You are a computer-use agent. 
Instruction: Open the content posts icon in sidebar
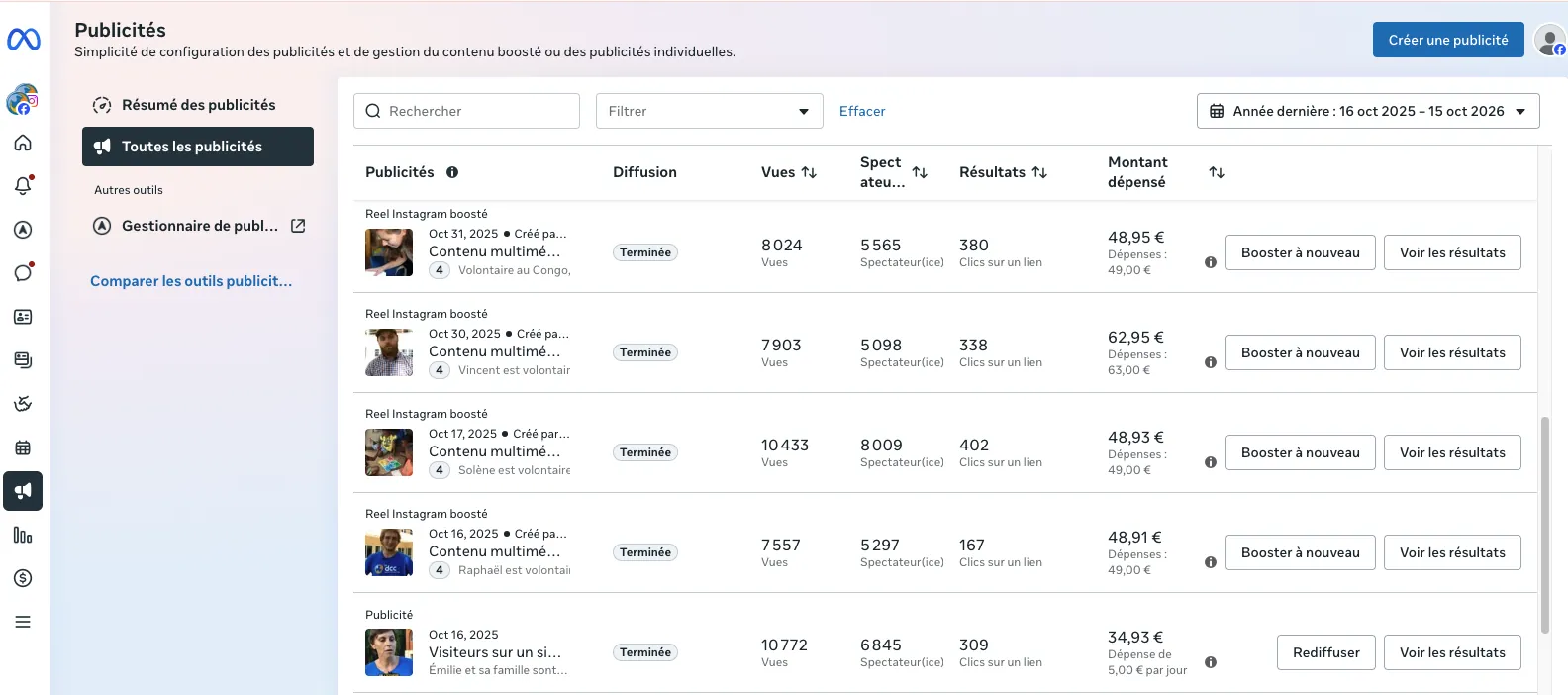[x=23, y=360]
